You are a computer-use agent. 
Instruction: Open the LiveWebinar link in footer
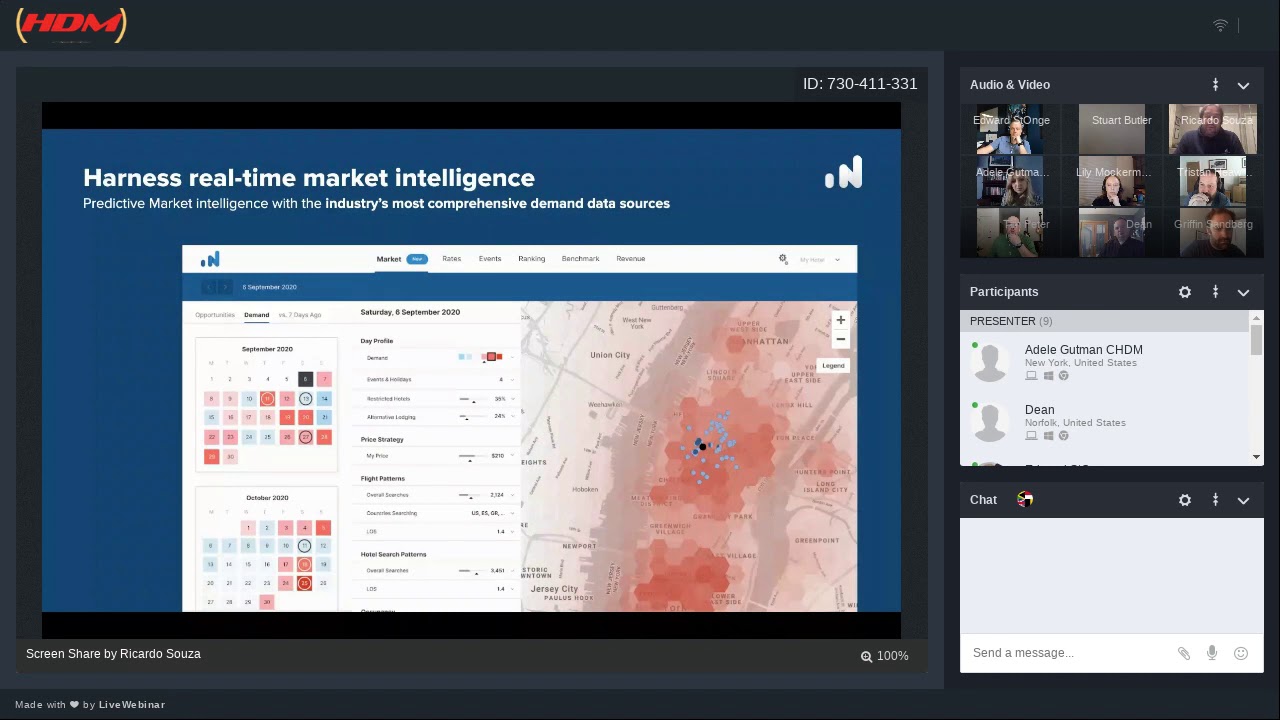[131, 705]
